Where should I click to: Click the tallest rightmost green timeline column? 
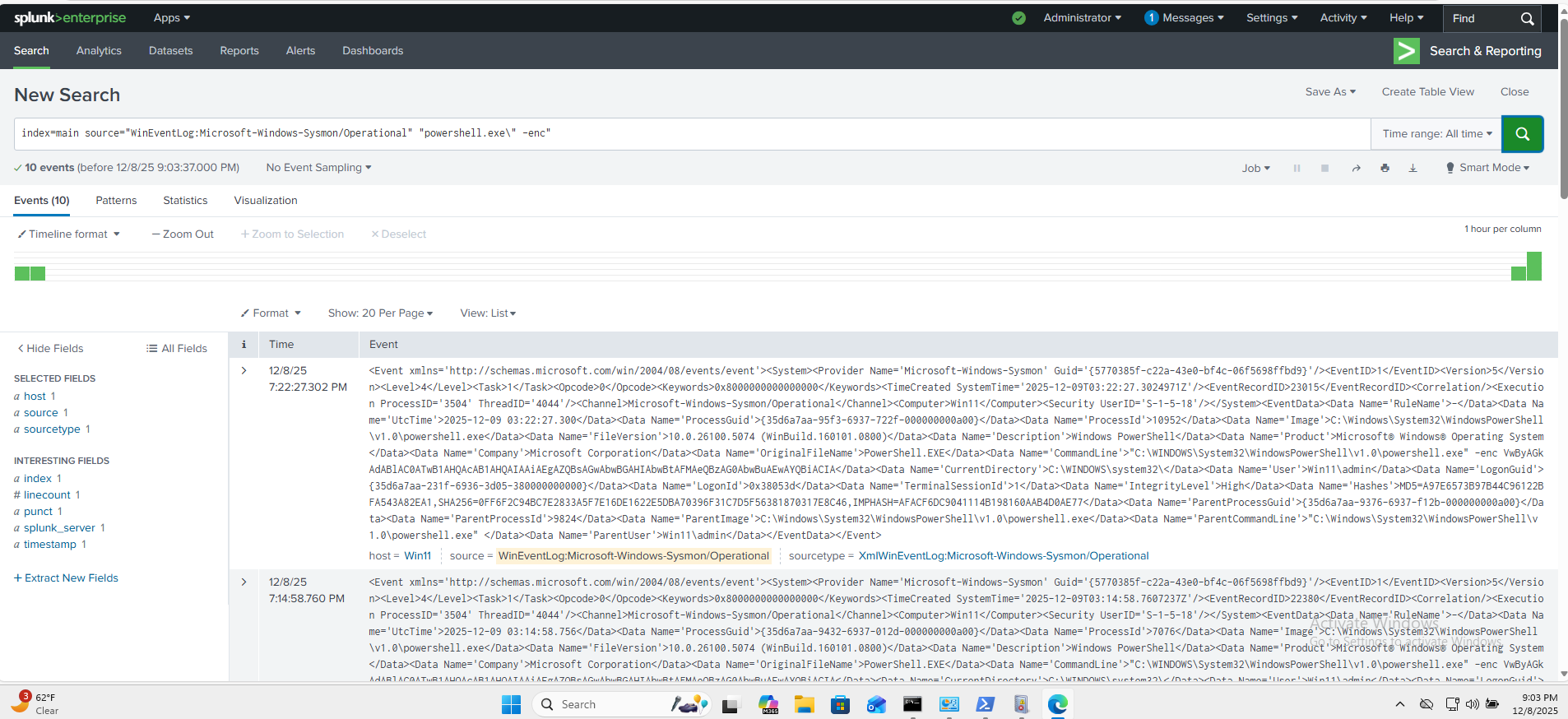click(x=1533, y=267)
